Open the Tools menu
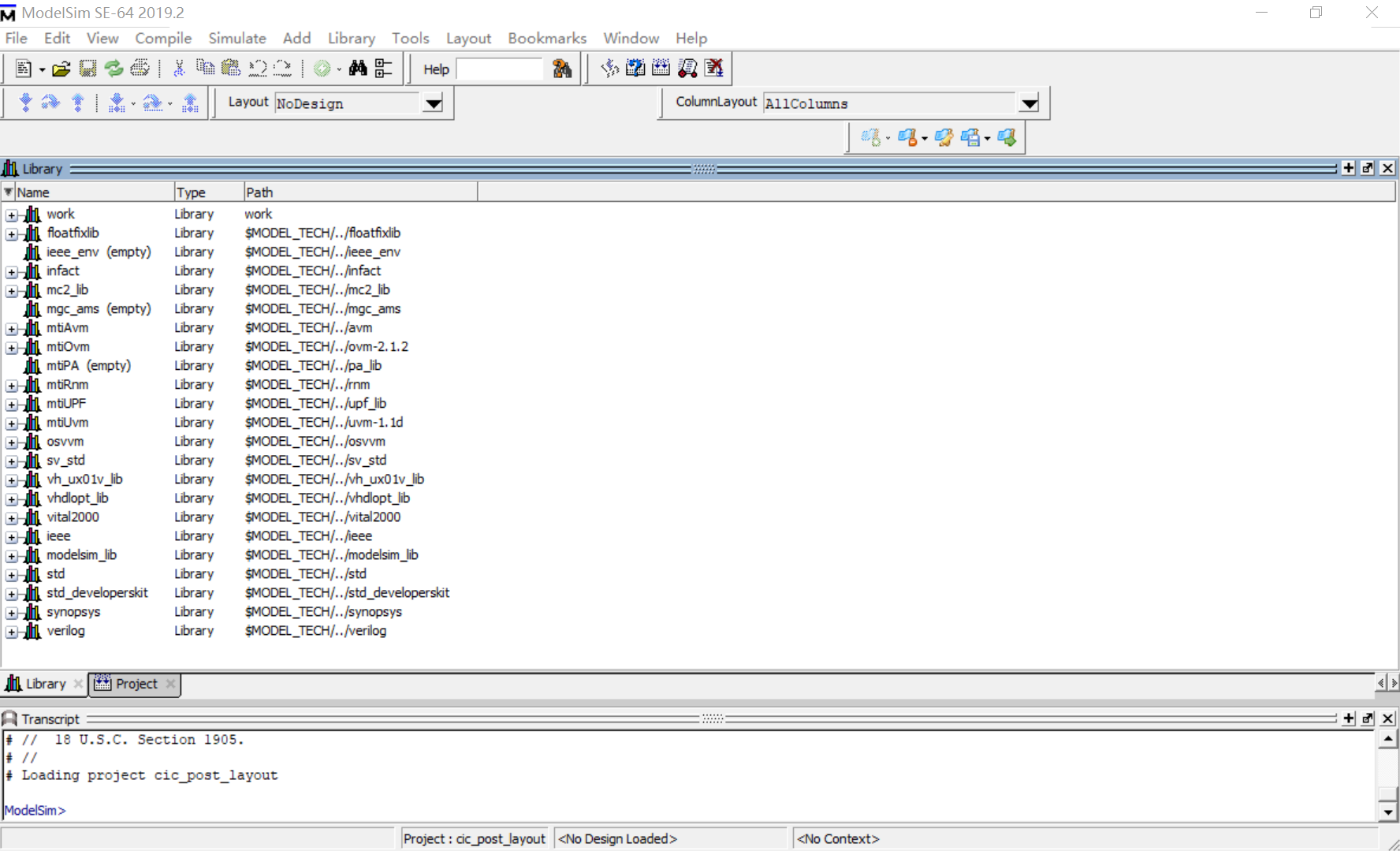This screenshot has width=1400, height=851. pos(410,38)
